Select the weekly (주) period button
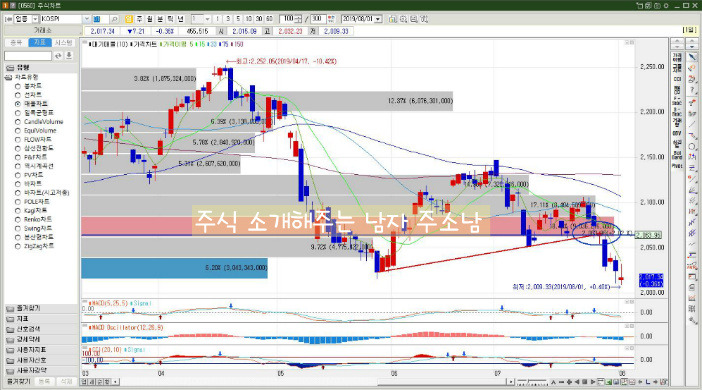702x390 pixels. (x=139, y=19)
